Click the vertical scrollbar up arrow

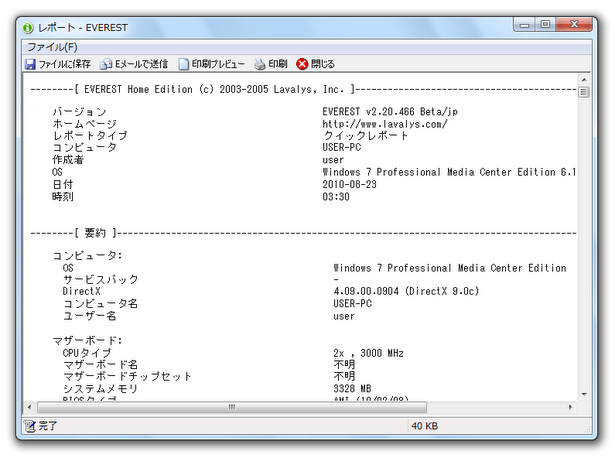(x=584, y=80)
